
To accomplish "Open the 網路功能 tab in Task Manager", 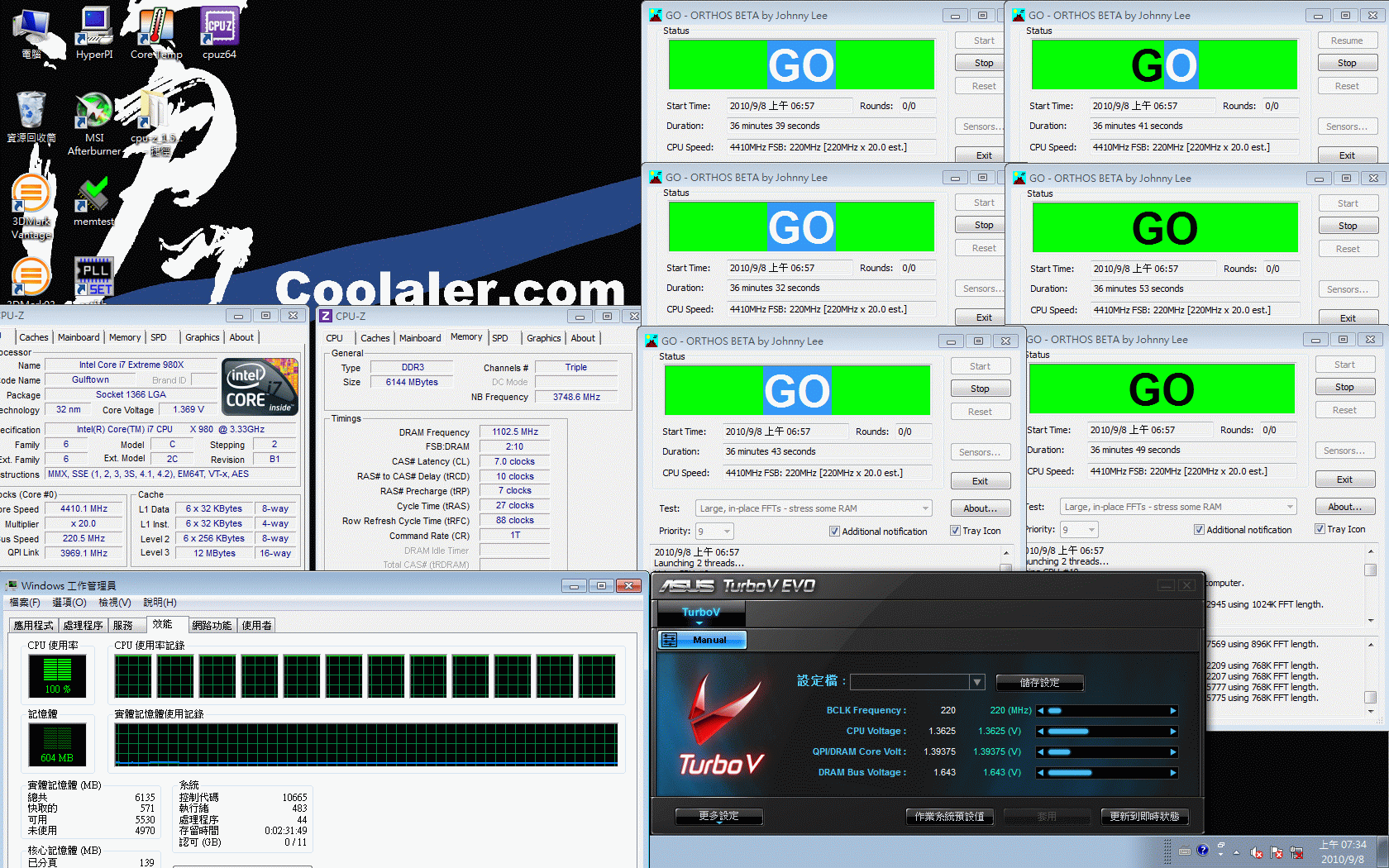I will pos(212,625).
